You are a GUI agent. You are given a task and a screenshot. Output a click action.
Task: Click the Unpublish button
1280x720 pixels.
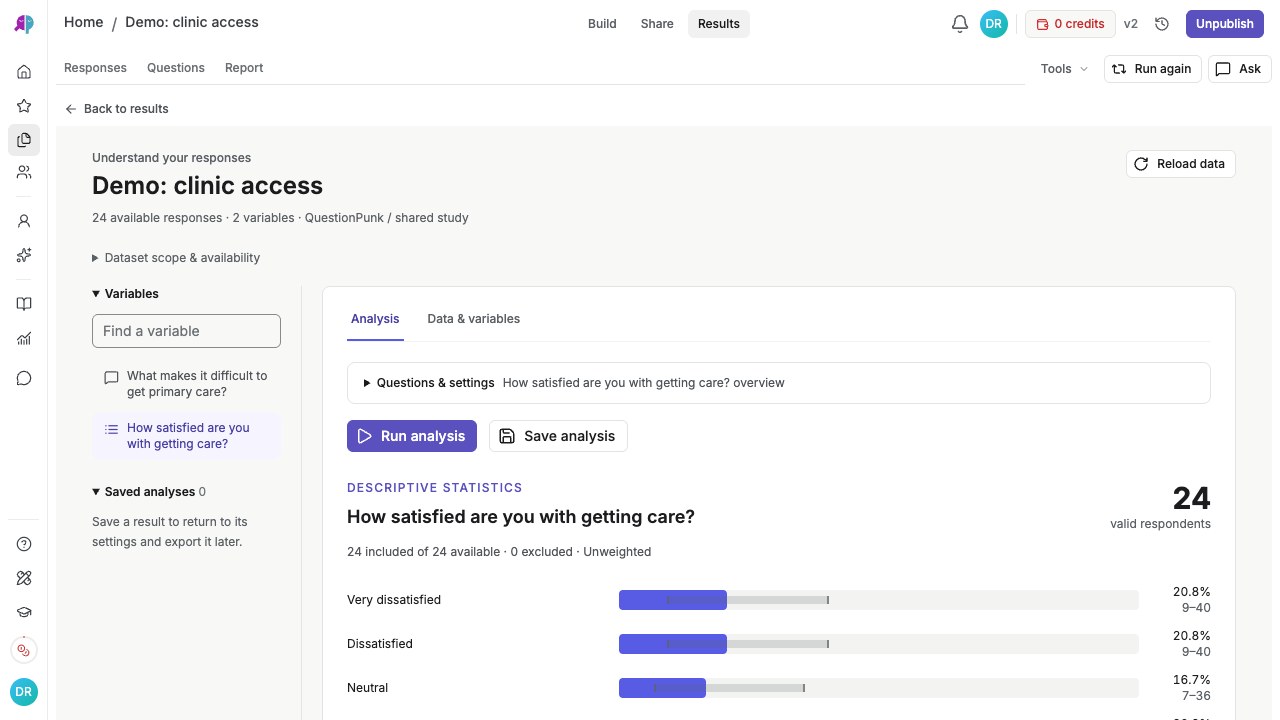click(x=1225, y=24)
